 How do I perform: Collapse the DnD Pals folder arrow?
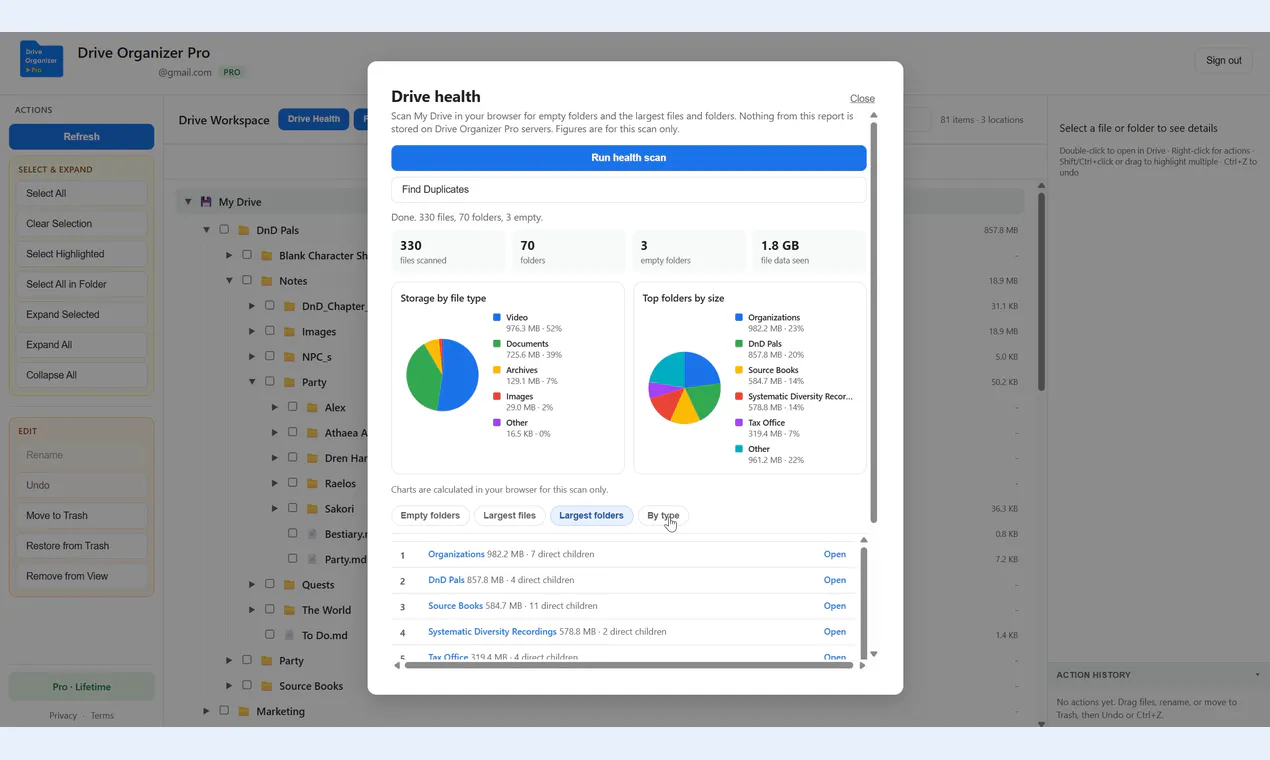[x=206, y=230]
